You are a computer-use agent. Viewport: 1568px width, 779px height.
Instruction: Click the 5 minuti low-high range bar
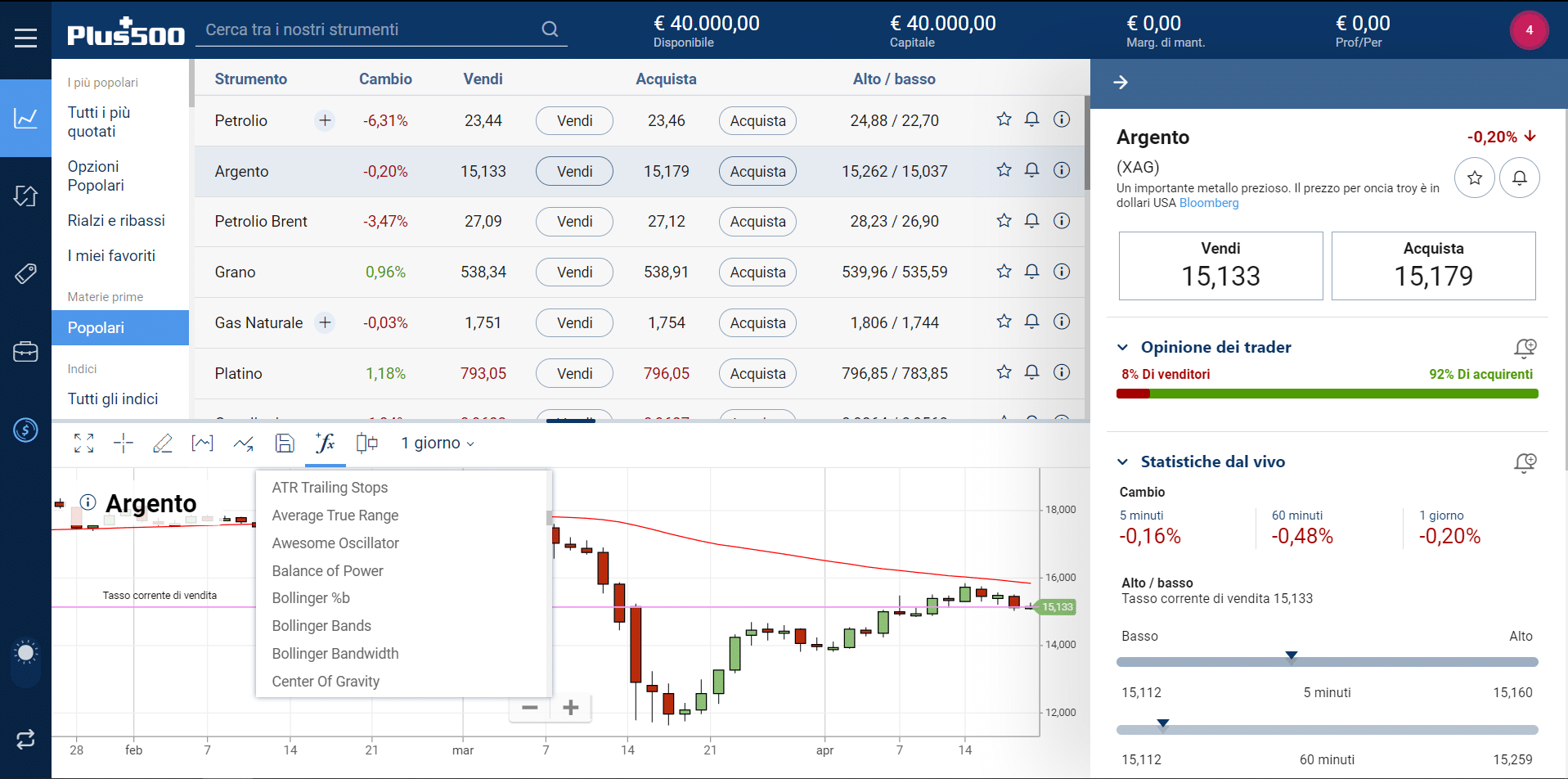(x=1327, y=662)
